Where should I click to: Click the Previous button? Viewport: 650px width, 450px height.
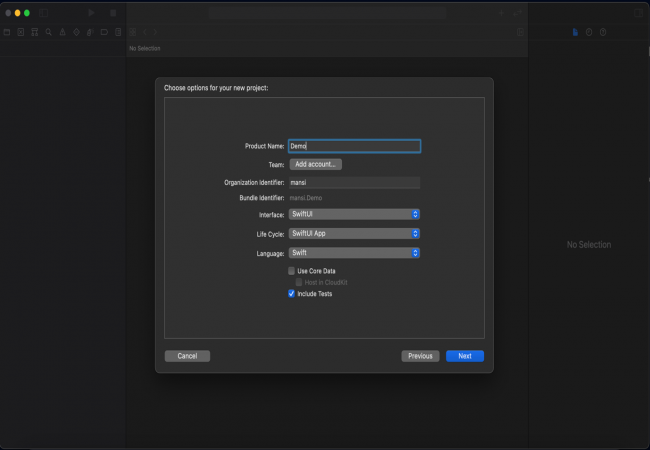[420, 356]
